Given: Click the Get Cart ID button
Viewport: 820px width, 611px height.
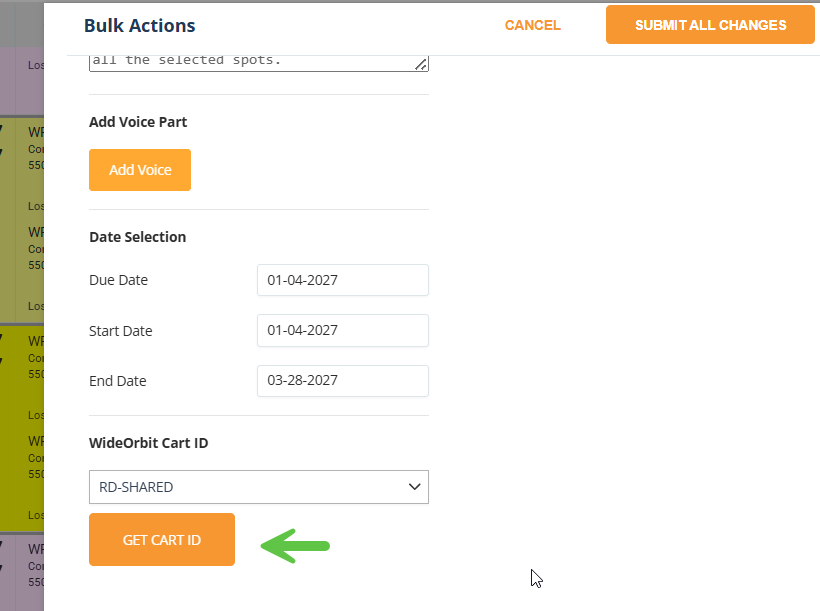Looking at the screenshot, I should click(x=162, y=539).
